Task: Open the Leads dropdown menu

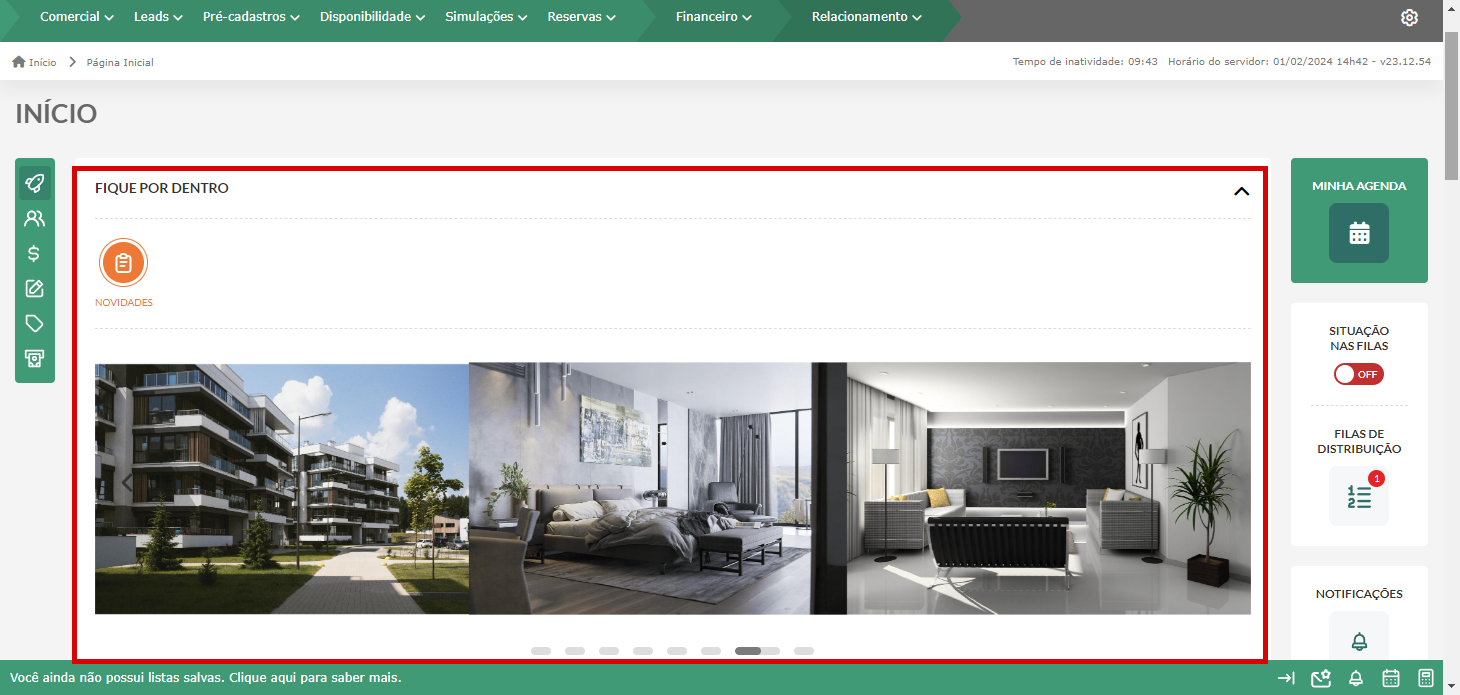Action: tap(159, 17)
